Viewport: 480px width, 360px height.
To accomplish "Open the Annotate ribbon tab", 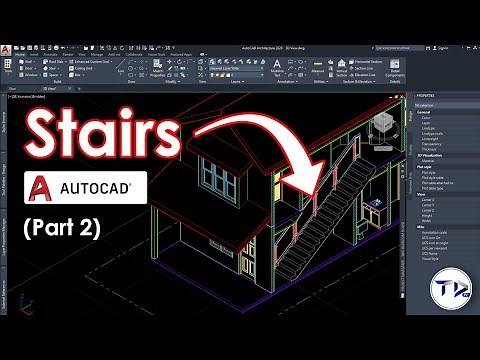I will click(x=50, y=54).
